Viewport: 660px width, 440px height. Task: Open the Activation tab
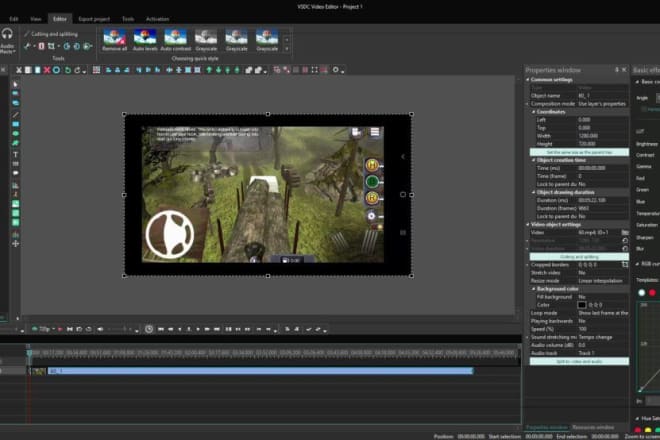[x=157, y=19]
